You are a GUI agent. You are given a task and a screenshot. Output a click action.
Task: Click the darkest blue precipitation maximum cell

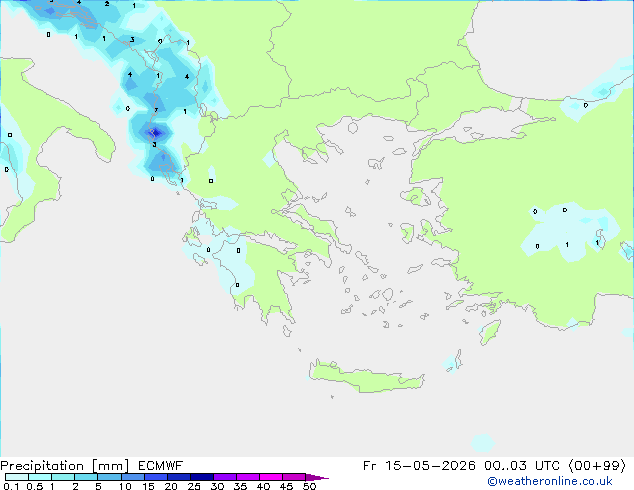coord(154,132)
